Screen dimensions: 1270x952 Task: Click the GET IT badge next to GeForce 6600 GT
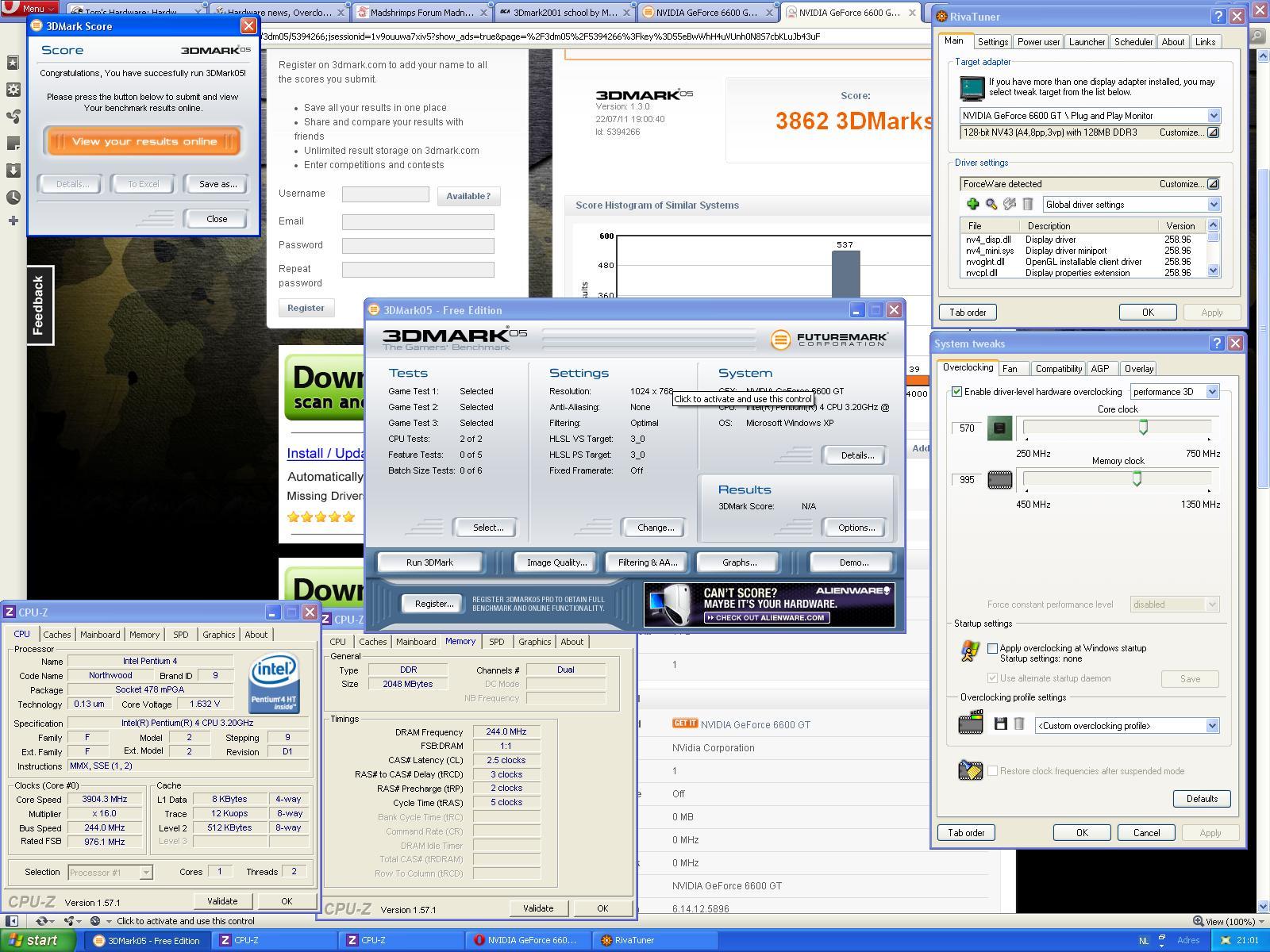684,724
